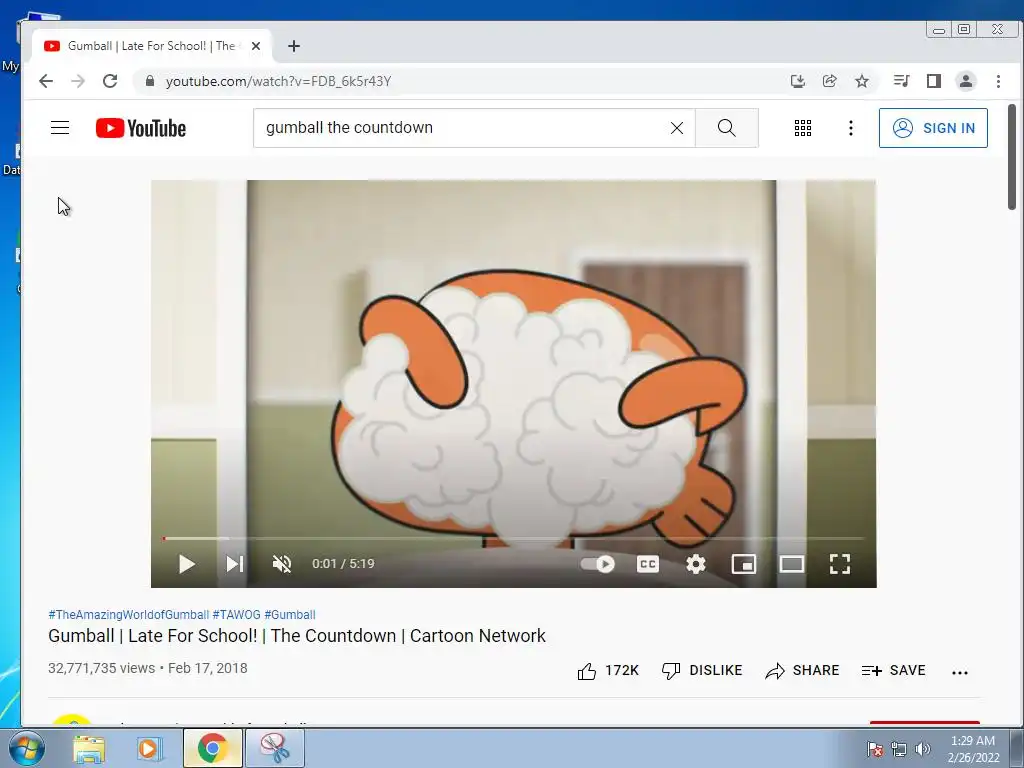Play the video
The image size is (1024, 768).
[x=187, y=564]
